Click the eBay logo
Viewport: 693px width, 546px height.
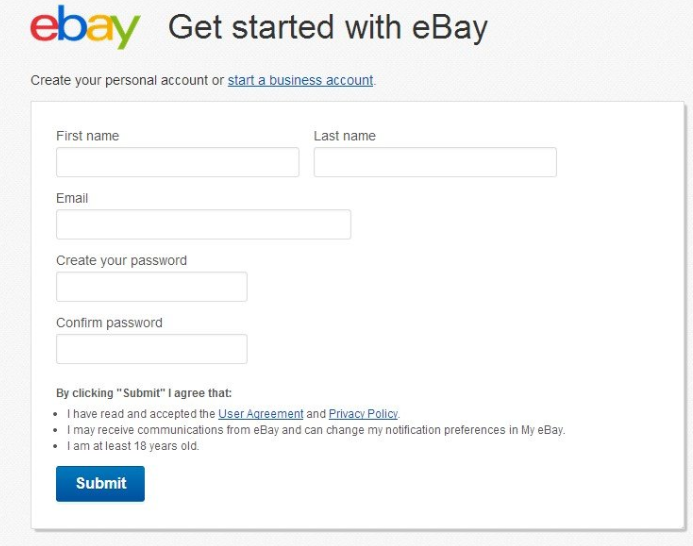click(x=85, y=27)
